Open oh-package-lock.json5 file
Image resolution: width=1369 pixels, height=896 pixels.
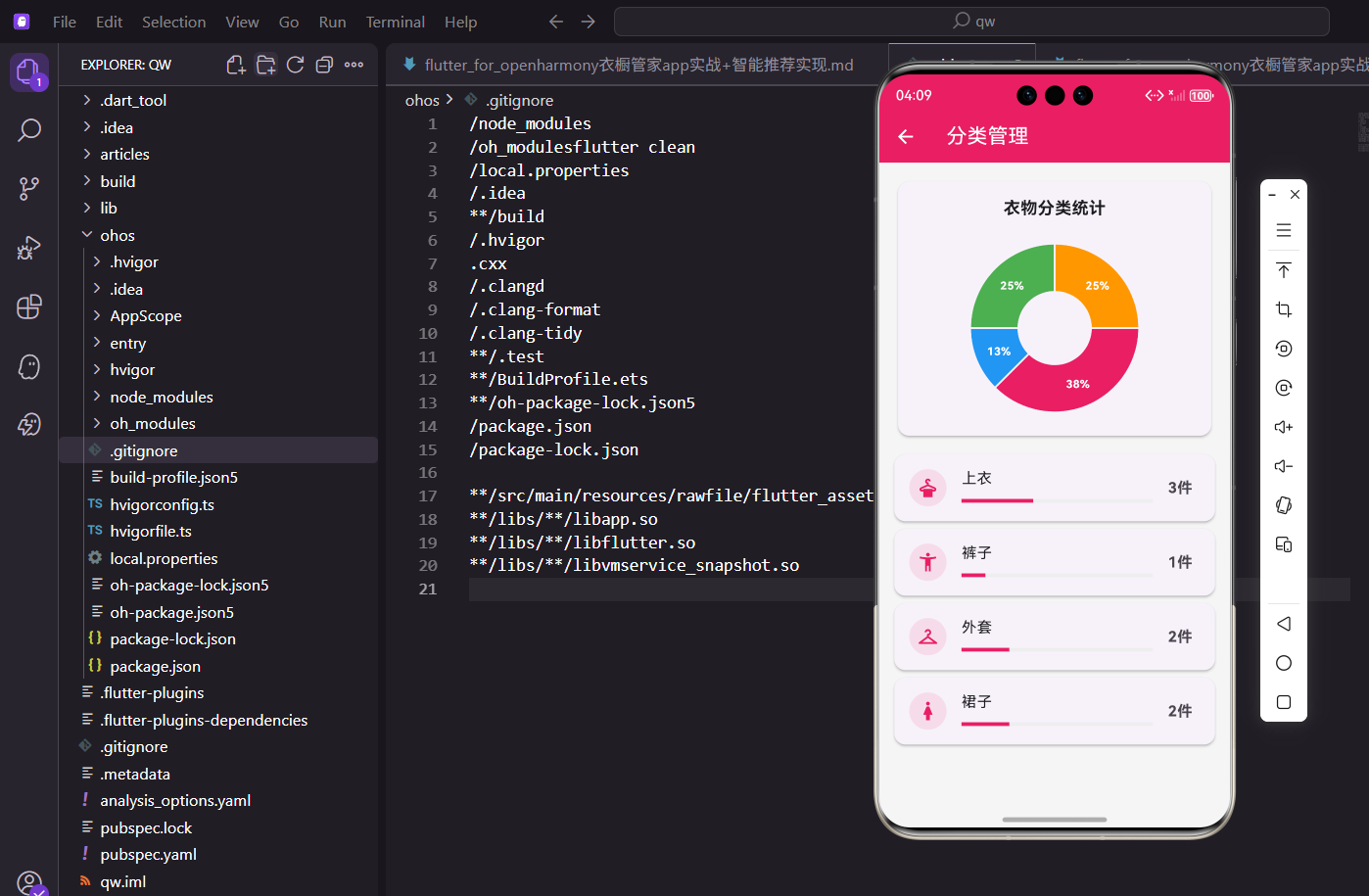click(190, 585)
